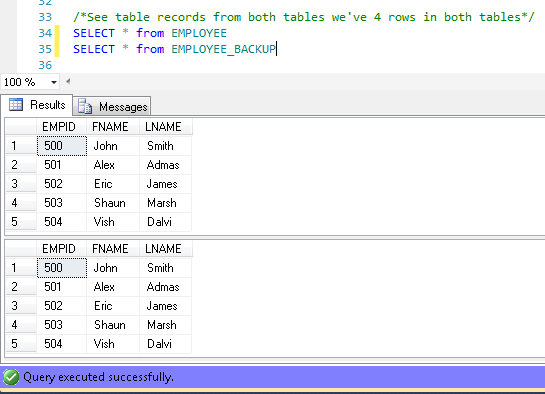The image size is (545, 394).
Task: Click James cell in second result grid
Action: coord(165,306)
